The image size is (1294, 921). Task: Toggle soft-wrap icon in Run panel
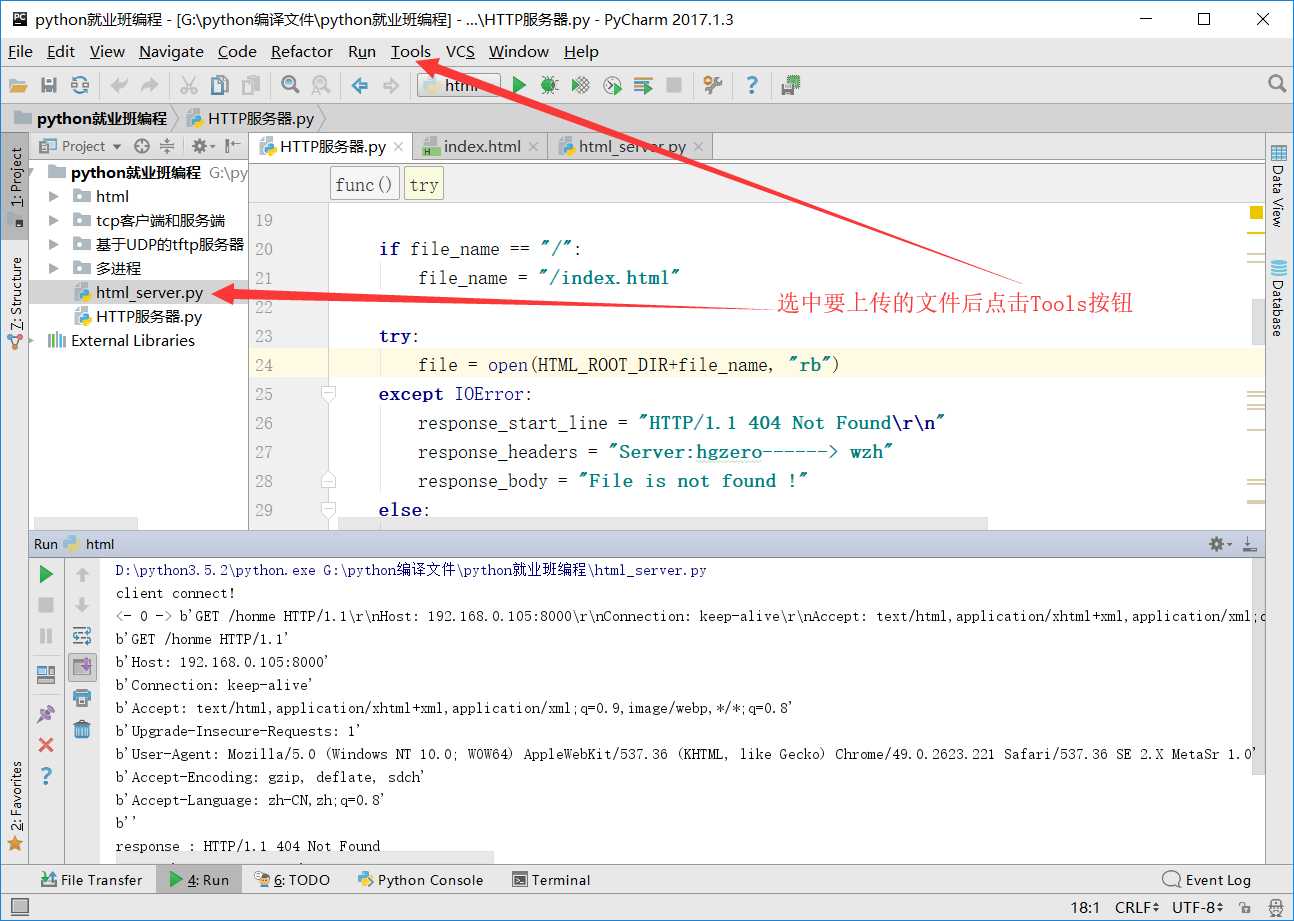(x=82, y=636)
